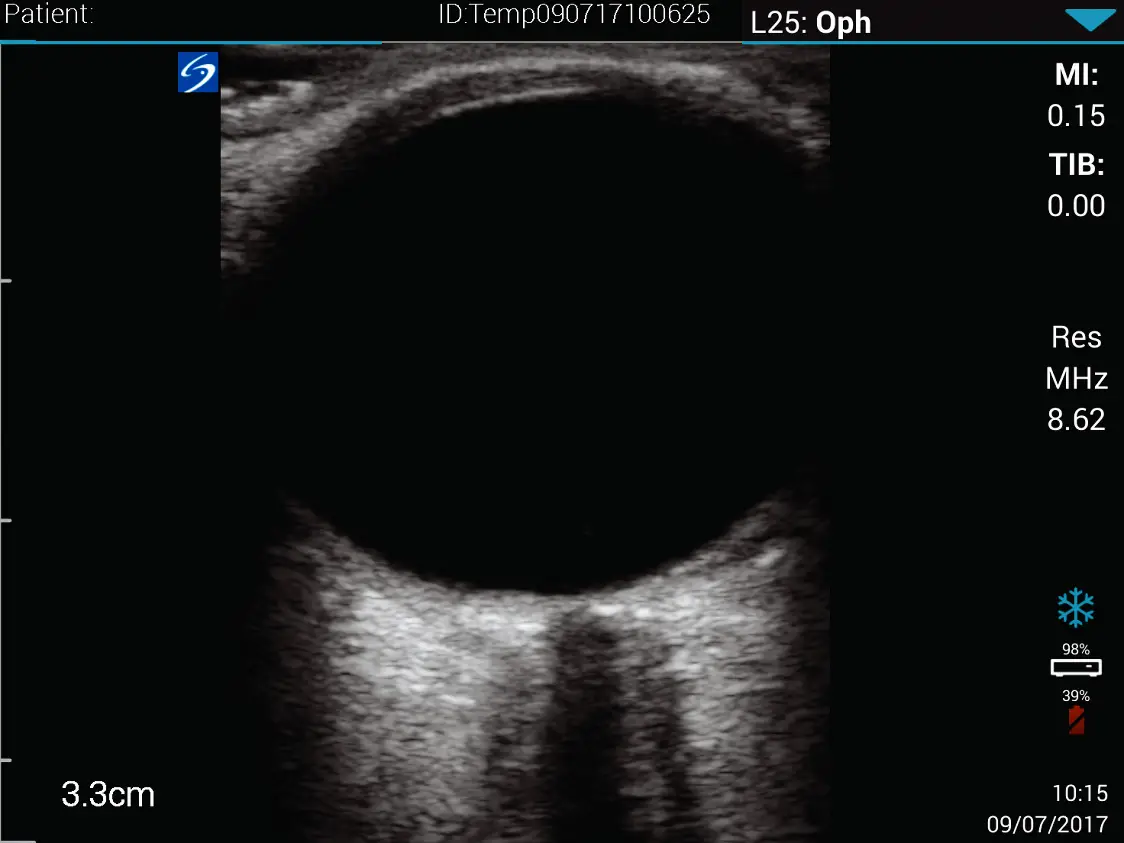Click the Patient: name field
The image size is (1124, 843).
click(48, 15)
